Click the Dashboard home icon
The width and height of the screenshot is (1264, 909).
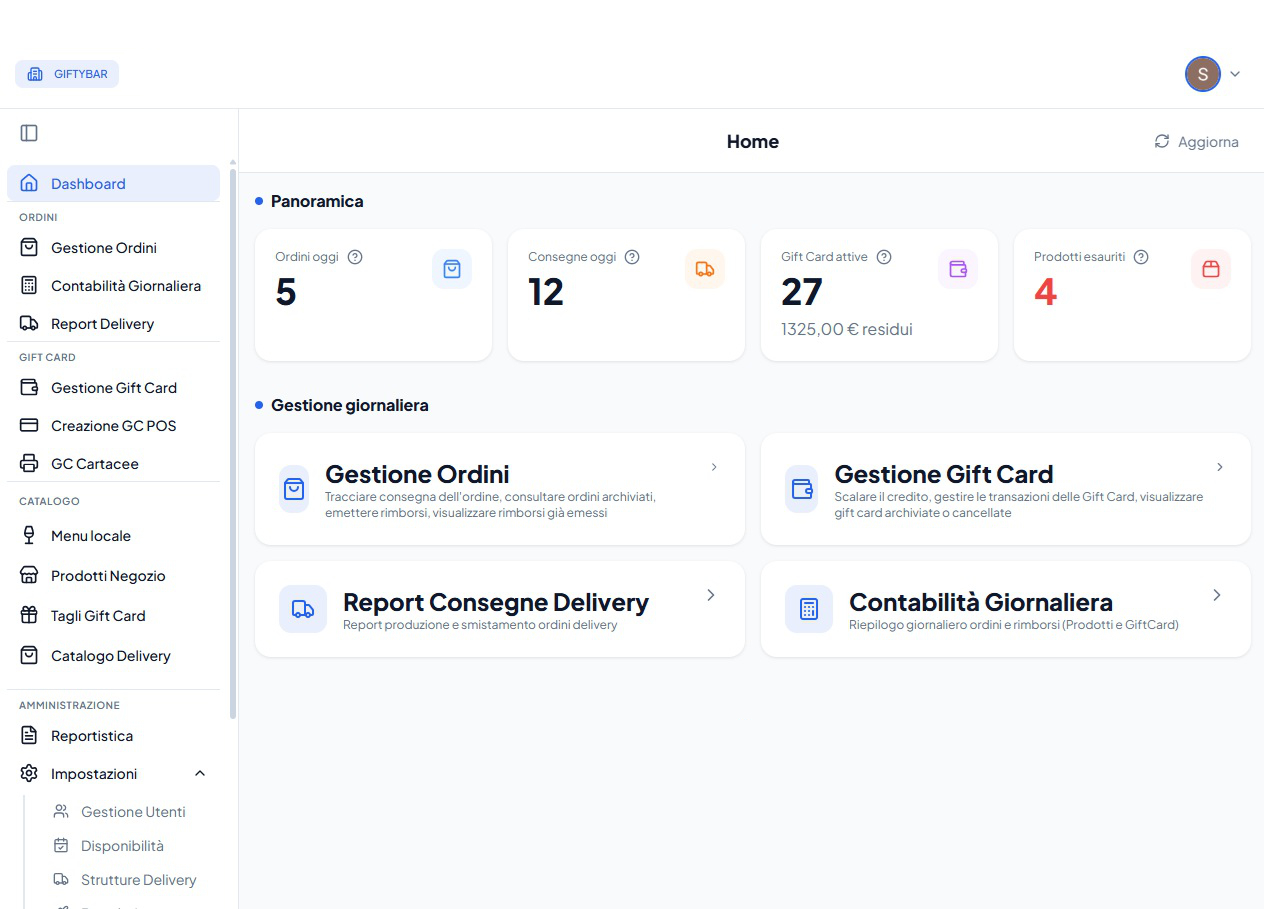pyautogui.click(x=29, y=183)
